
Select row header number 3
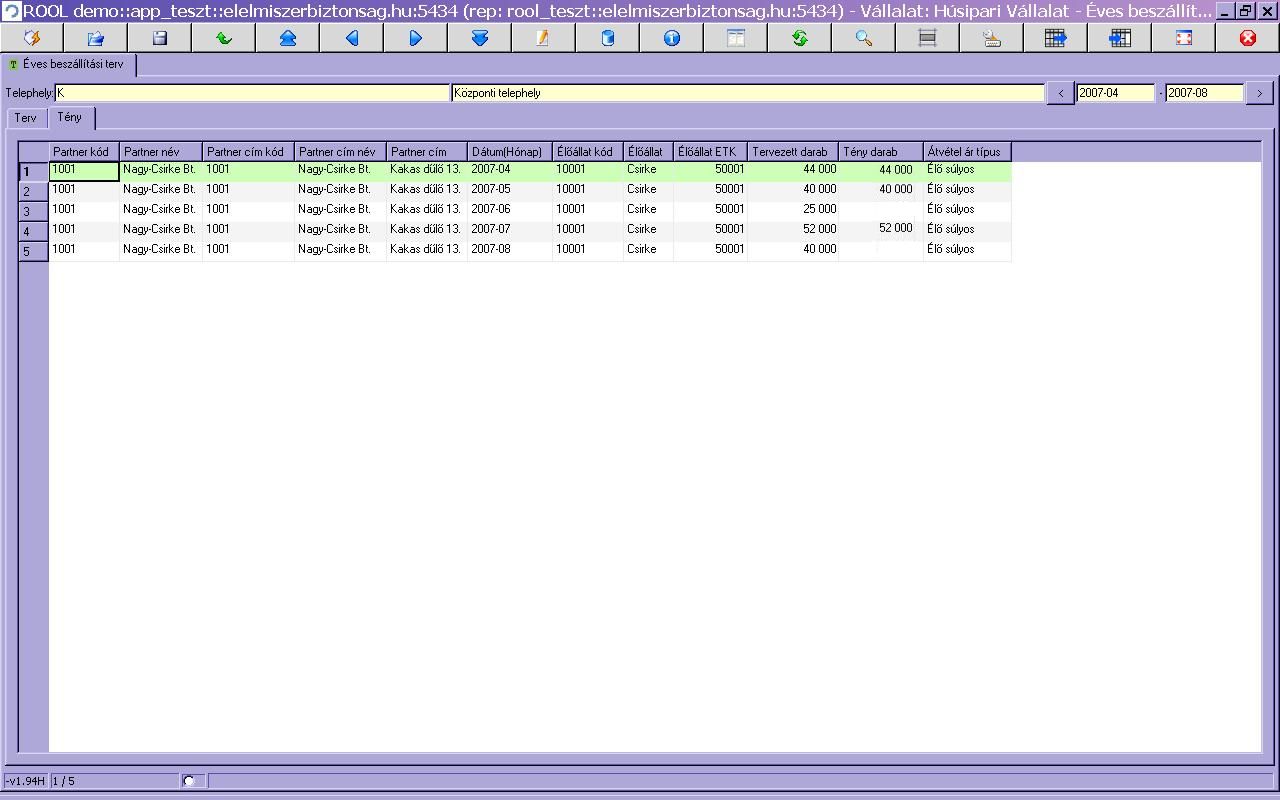click(34, 211)
